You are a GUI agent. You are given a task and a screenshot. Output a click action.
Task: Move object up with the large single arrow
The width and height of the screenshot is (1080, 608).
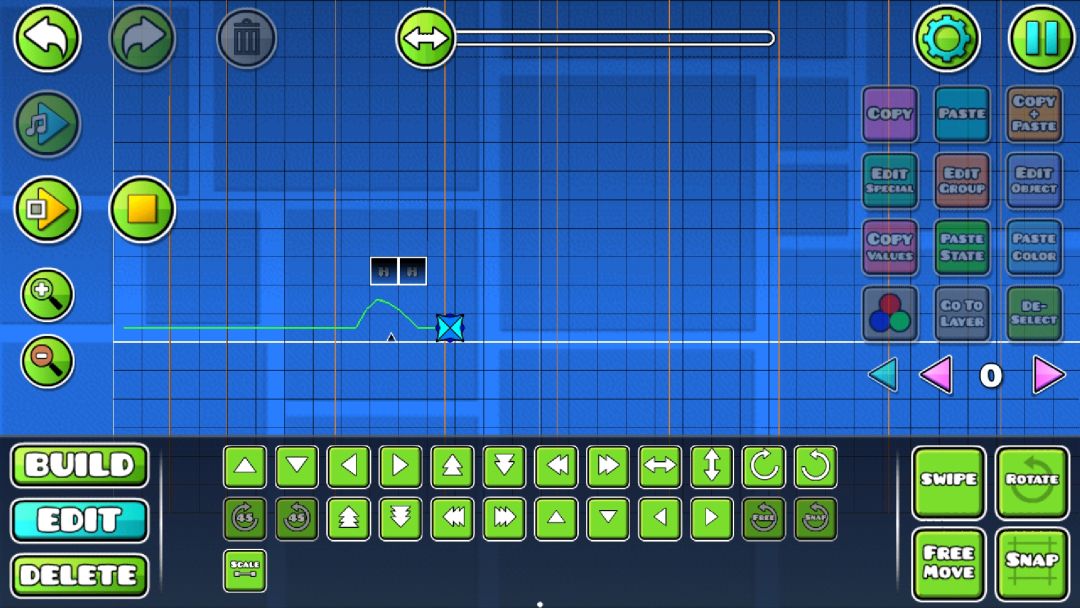(x=245, y=466)
